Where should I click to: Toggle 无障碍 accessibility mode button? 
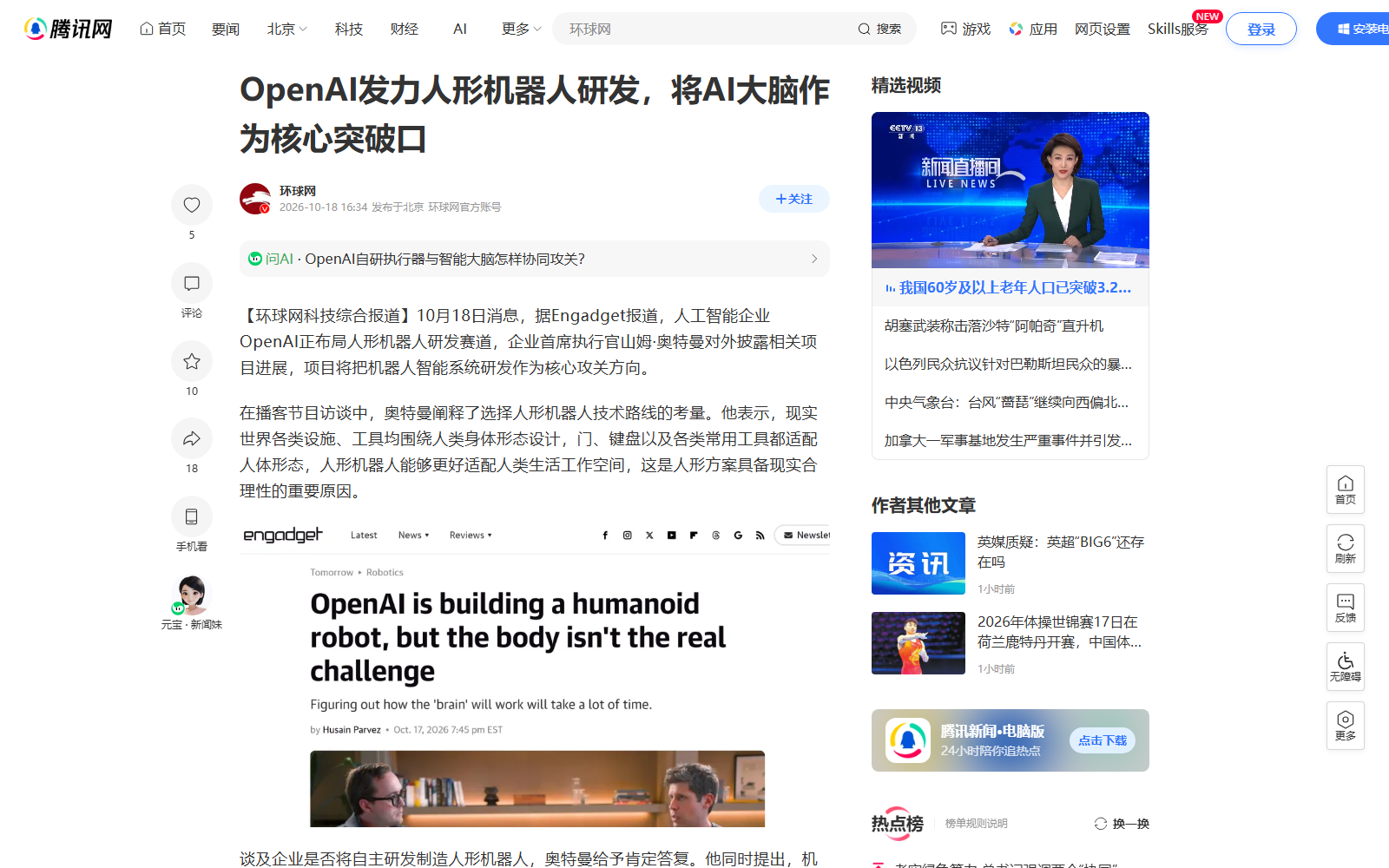pyautogui.click(x=1346, y=667)
